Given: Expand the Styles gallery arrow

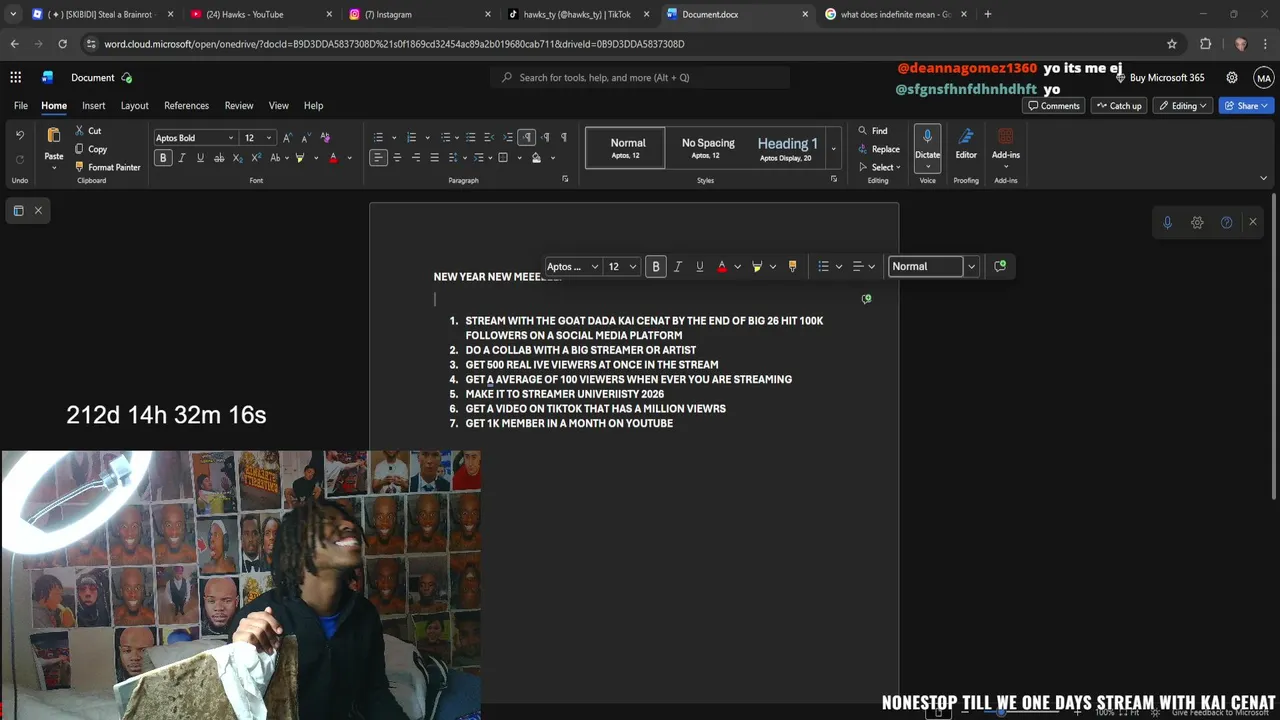Looking at the screenshot, I should pos(833,149).
